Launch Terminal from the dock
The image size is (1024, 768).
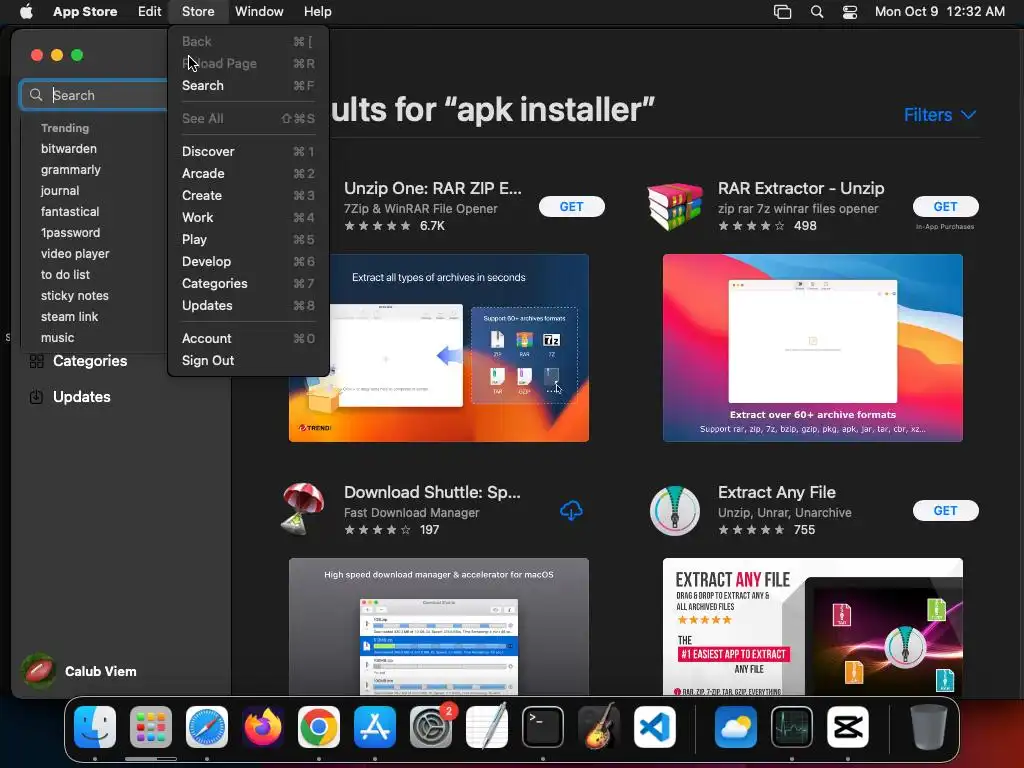point(543,727)
